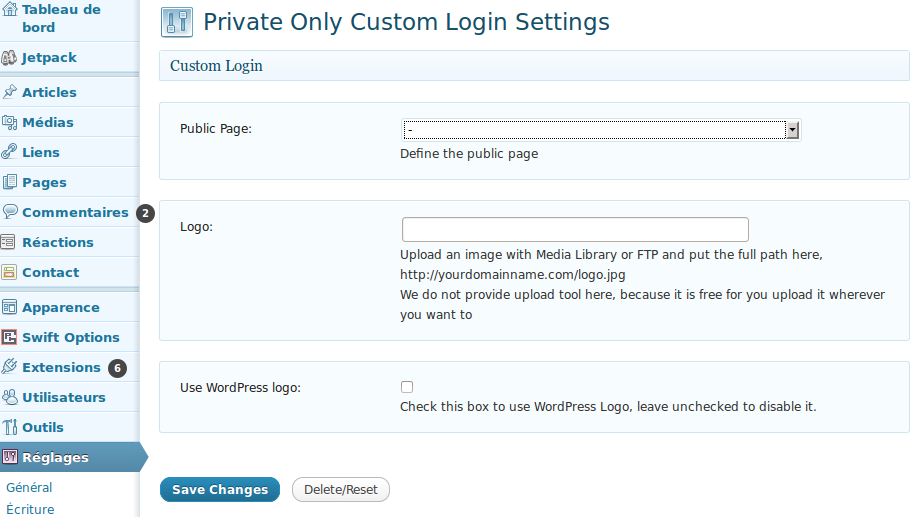The image size is (919, 517).
Task: Select the Public Page combo box
Action: tap(601, 130)
